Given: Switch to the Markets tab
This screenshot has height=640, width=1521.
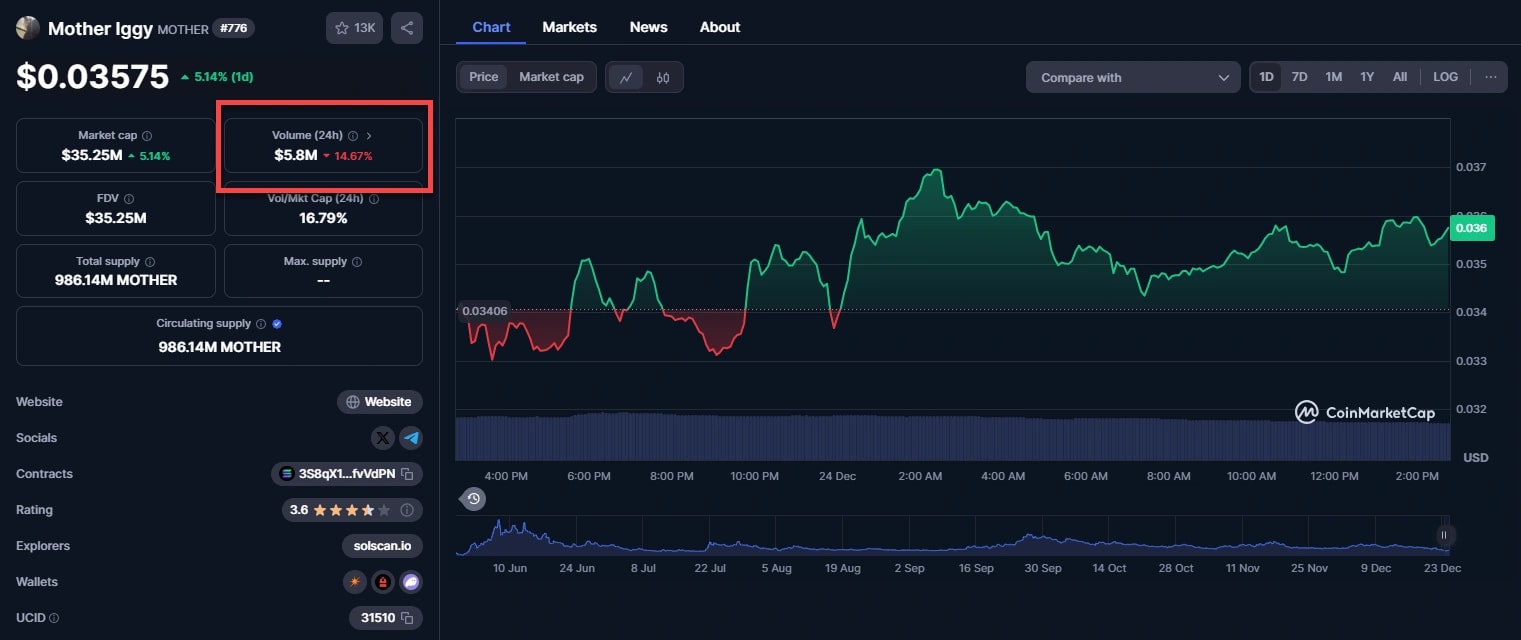Looking at the screenshot, I should click(569, 27).
